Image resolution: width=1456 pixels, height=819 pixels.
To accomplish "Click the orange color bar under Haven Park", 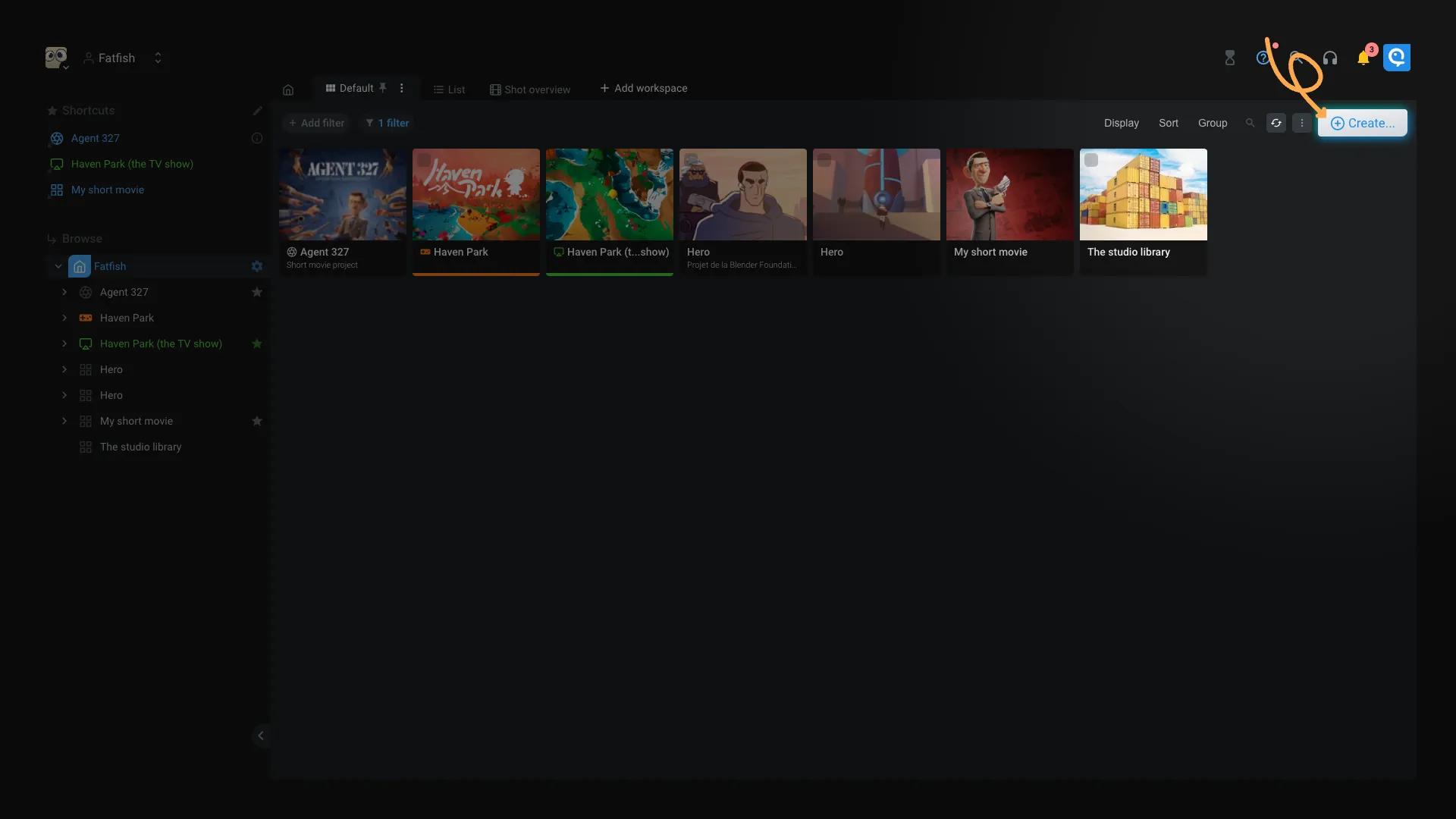I will (476, 274).
